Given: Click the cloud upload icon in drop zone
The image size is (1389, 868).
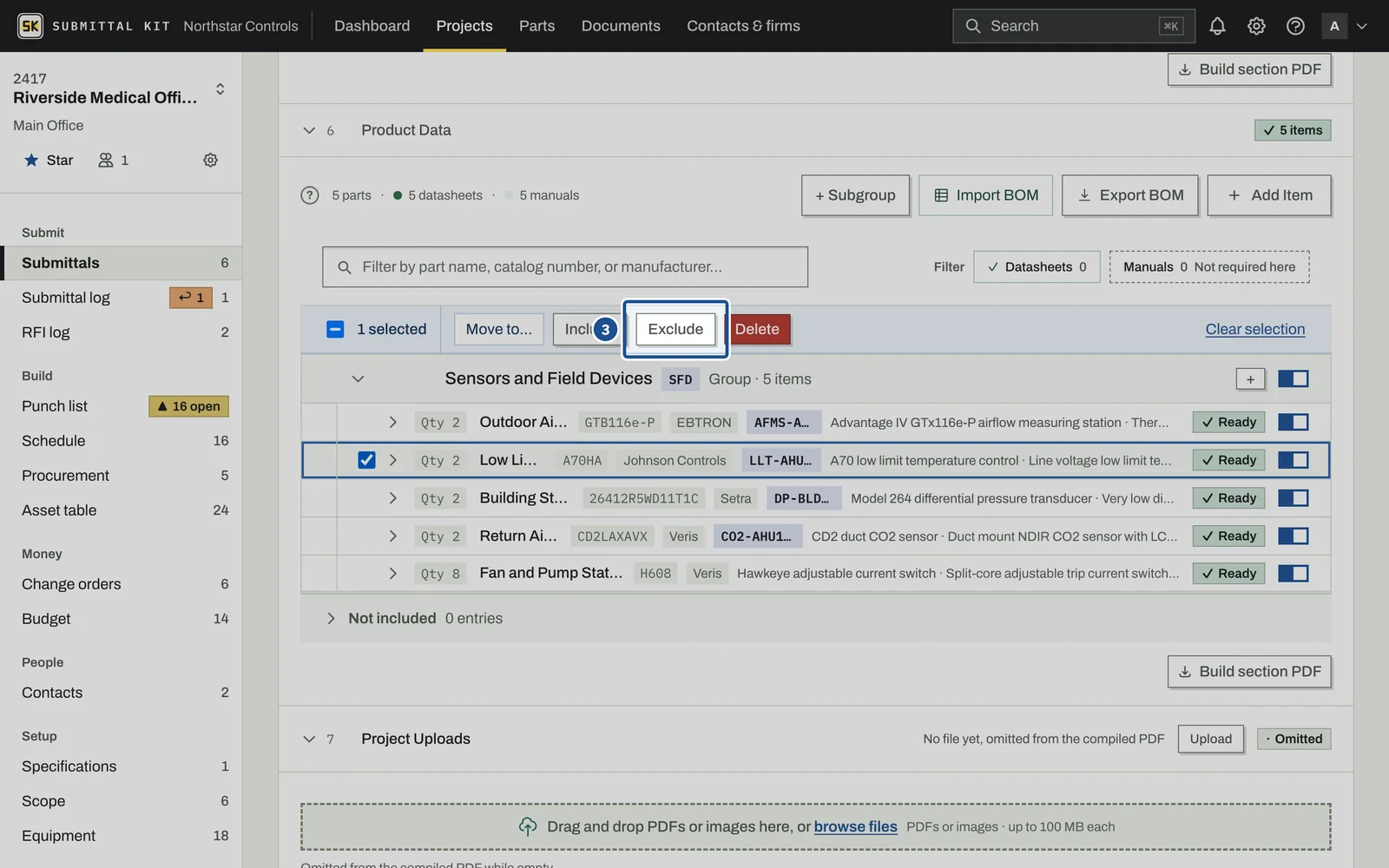Looking at the screenshot, I should coord(528,826).
